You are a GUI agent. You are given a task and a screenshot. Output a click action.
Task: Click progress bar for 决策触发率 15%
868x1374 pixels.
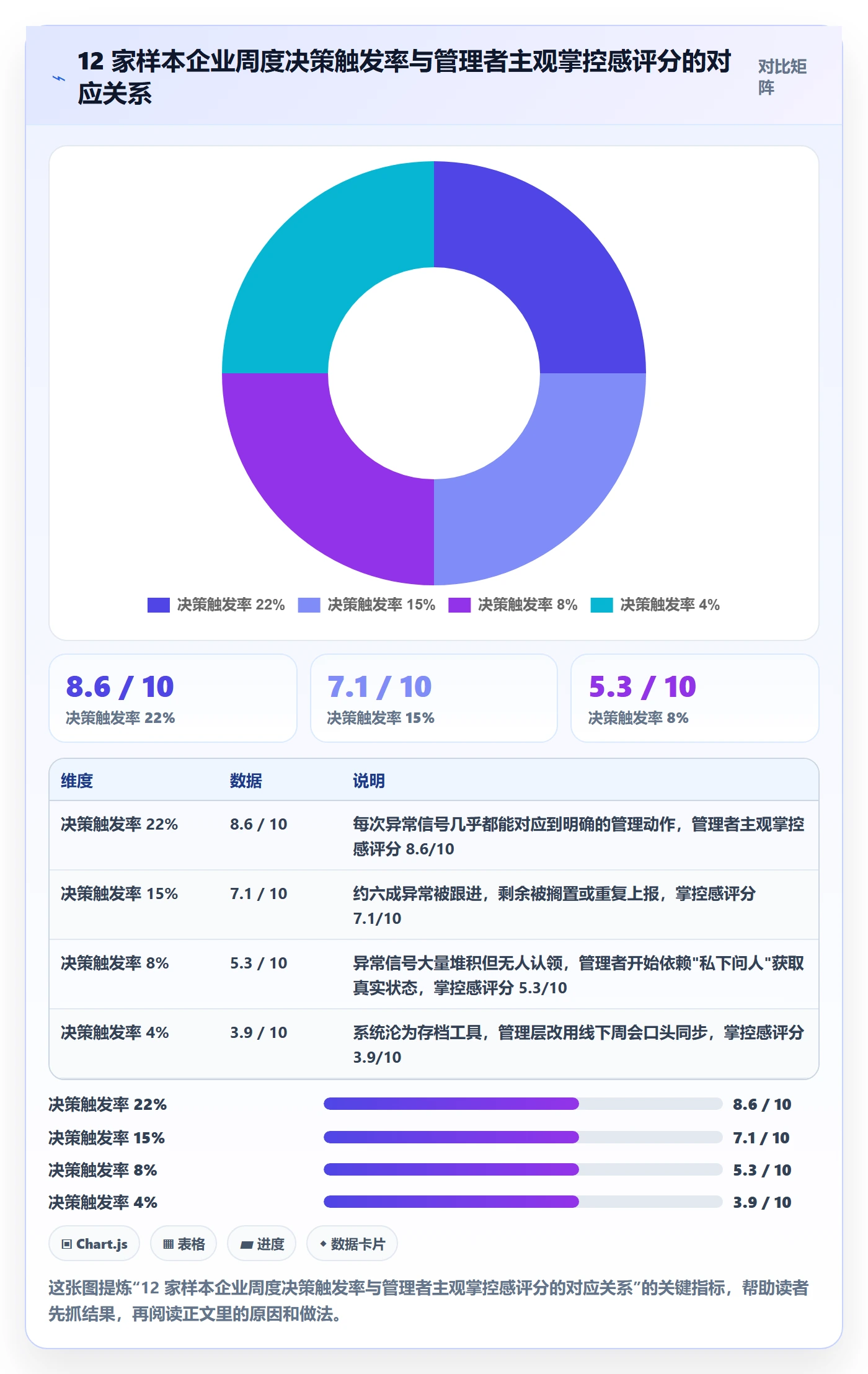pos(523,1137)
